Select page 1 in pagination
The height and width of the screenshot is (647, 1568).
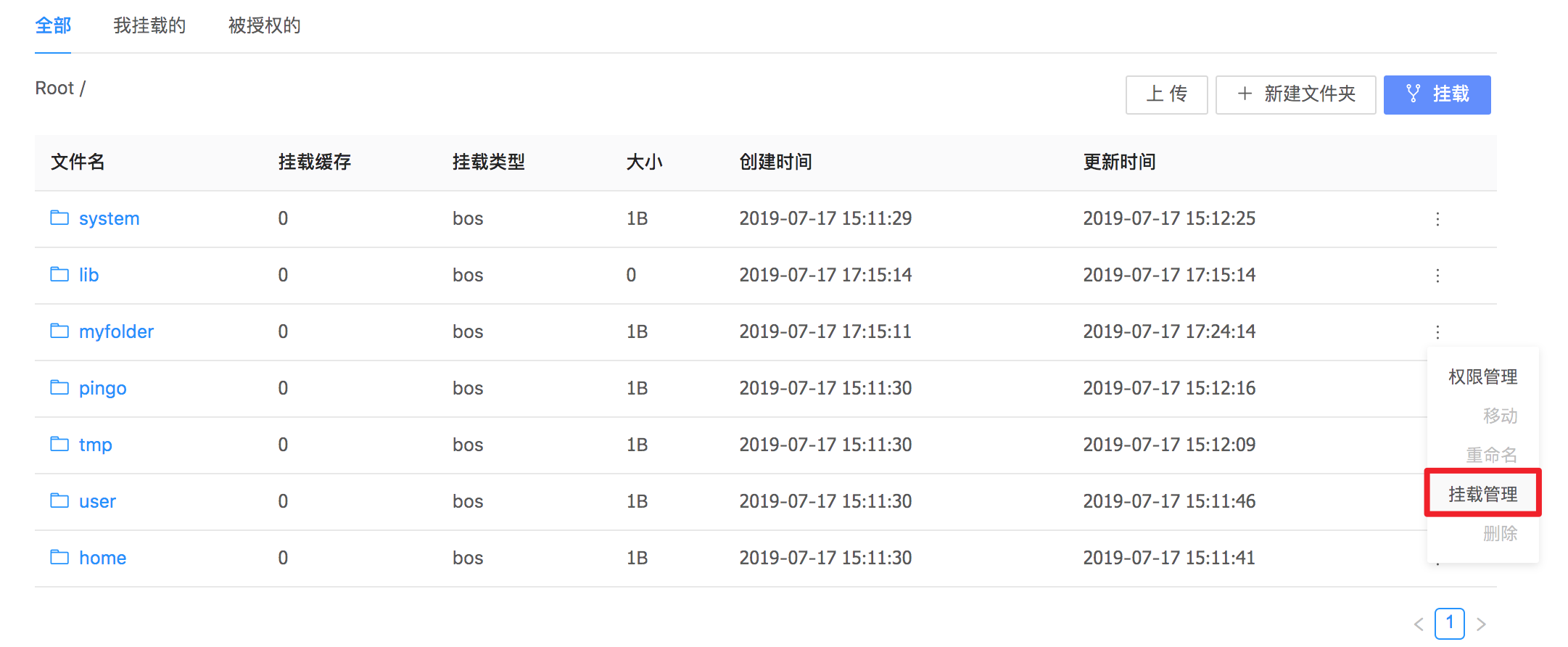1449,623
